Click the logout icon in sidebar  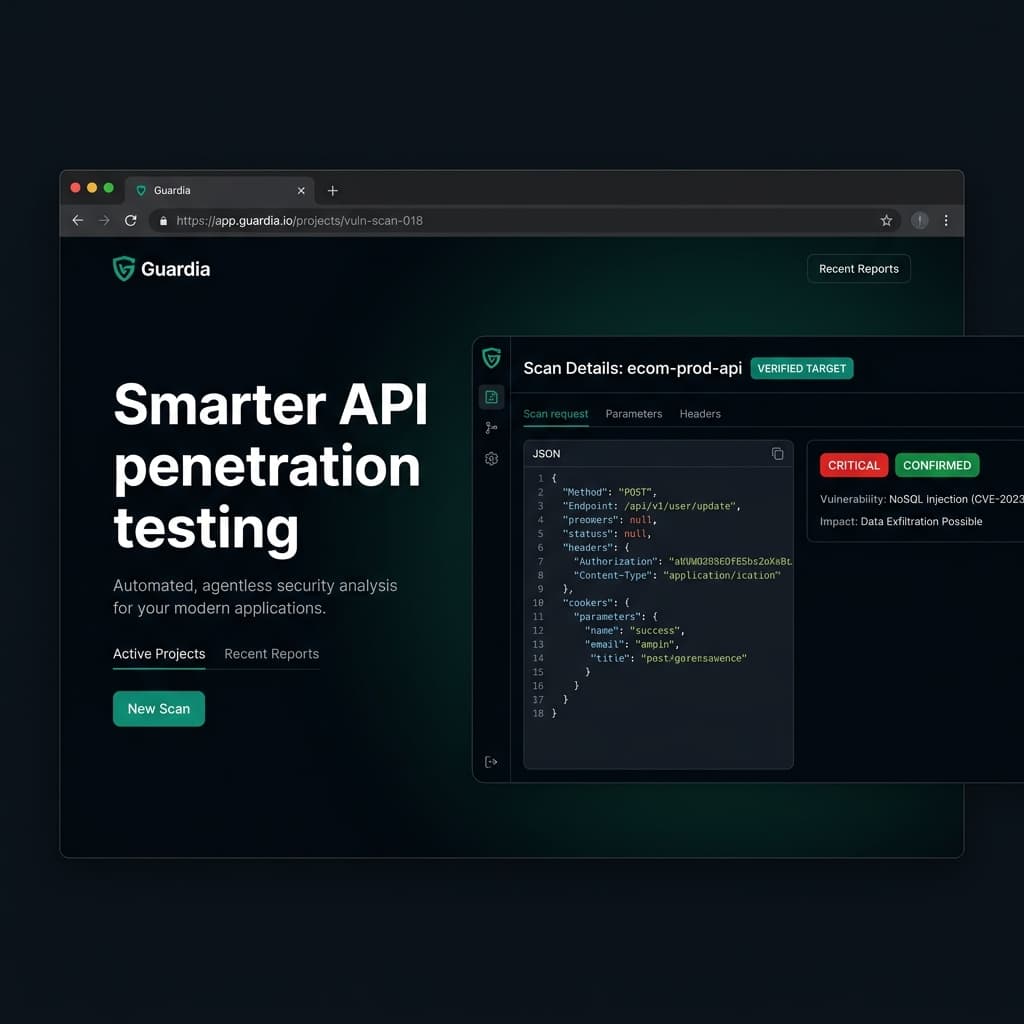tap(491, 761)
